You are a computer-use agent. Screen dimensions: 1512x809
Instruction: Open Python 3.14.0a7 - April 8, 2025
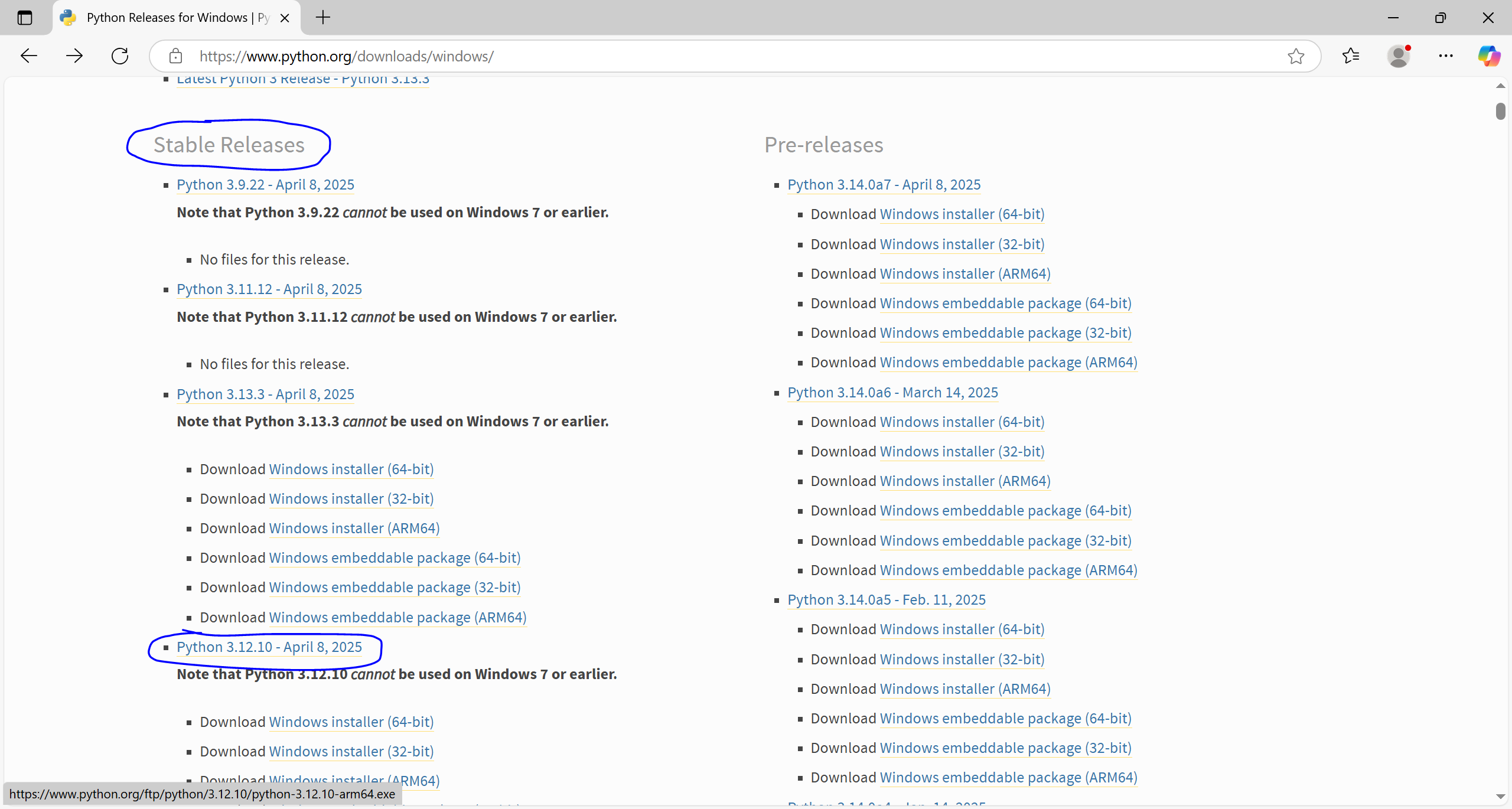[x=884, y=185]
